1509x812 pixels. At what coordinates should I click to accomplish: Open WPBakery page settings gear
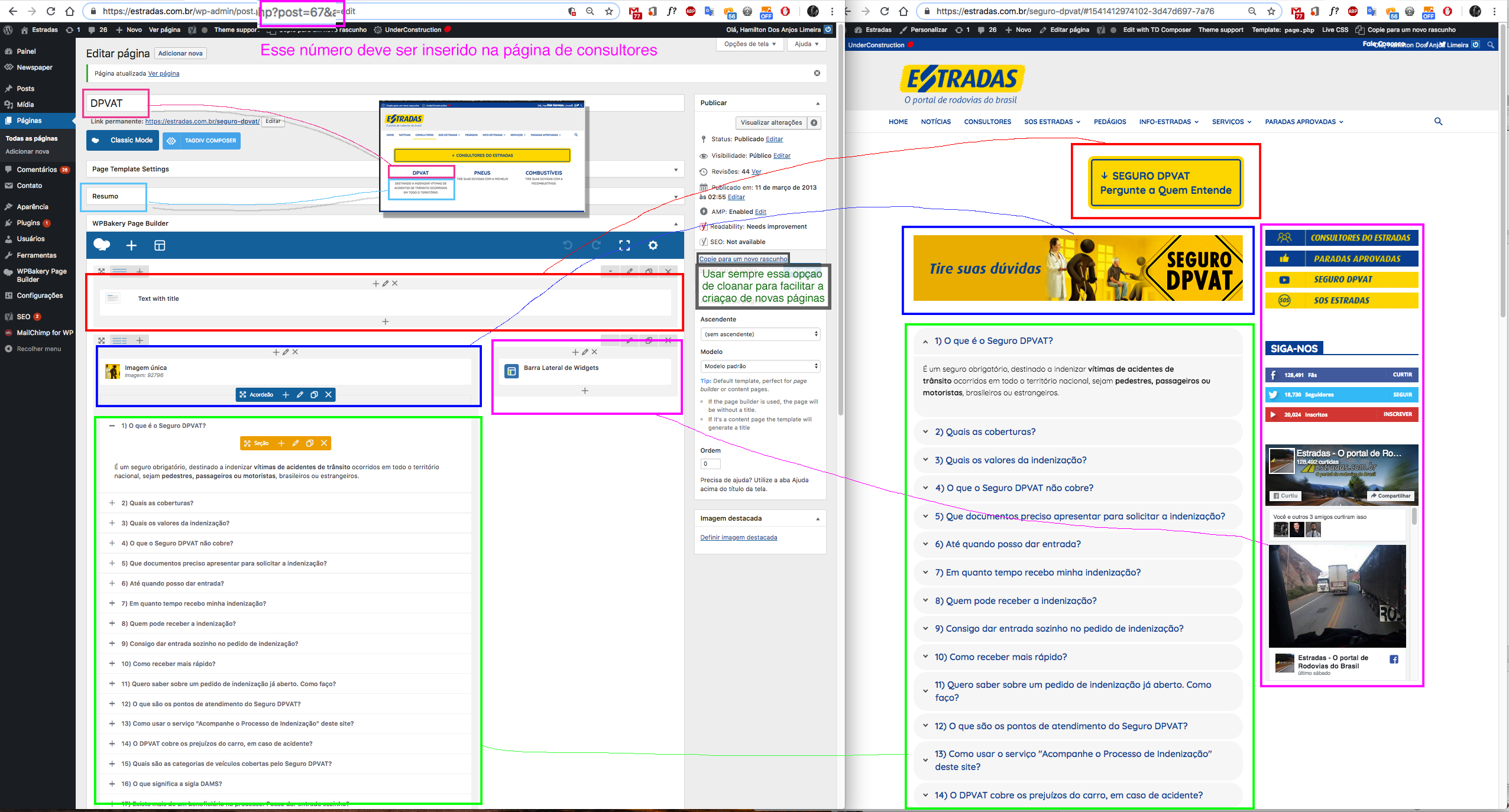(653, 245)
